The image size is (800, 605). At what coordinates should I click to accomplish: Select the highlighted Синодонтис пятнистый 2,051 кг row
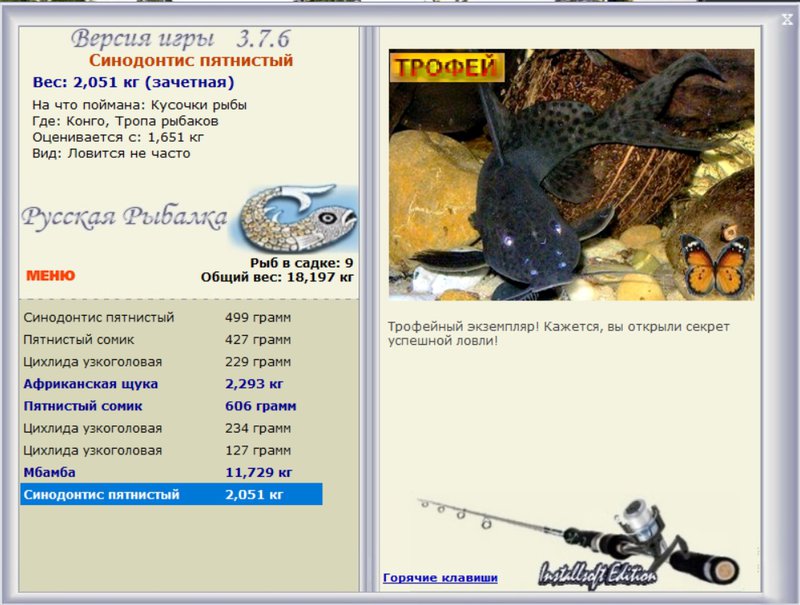coord(171,494)
